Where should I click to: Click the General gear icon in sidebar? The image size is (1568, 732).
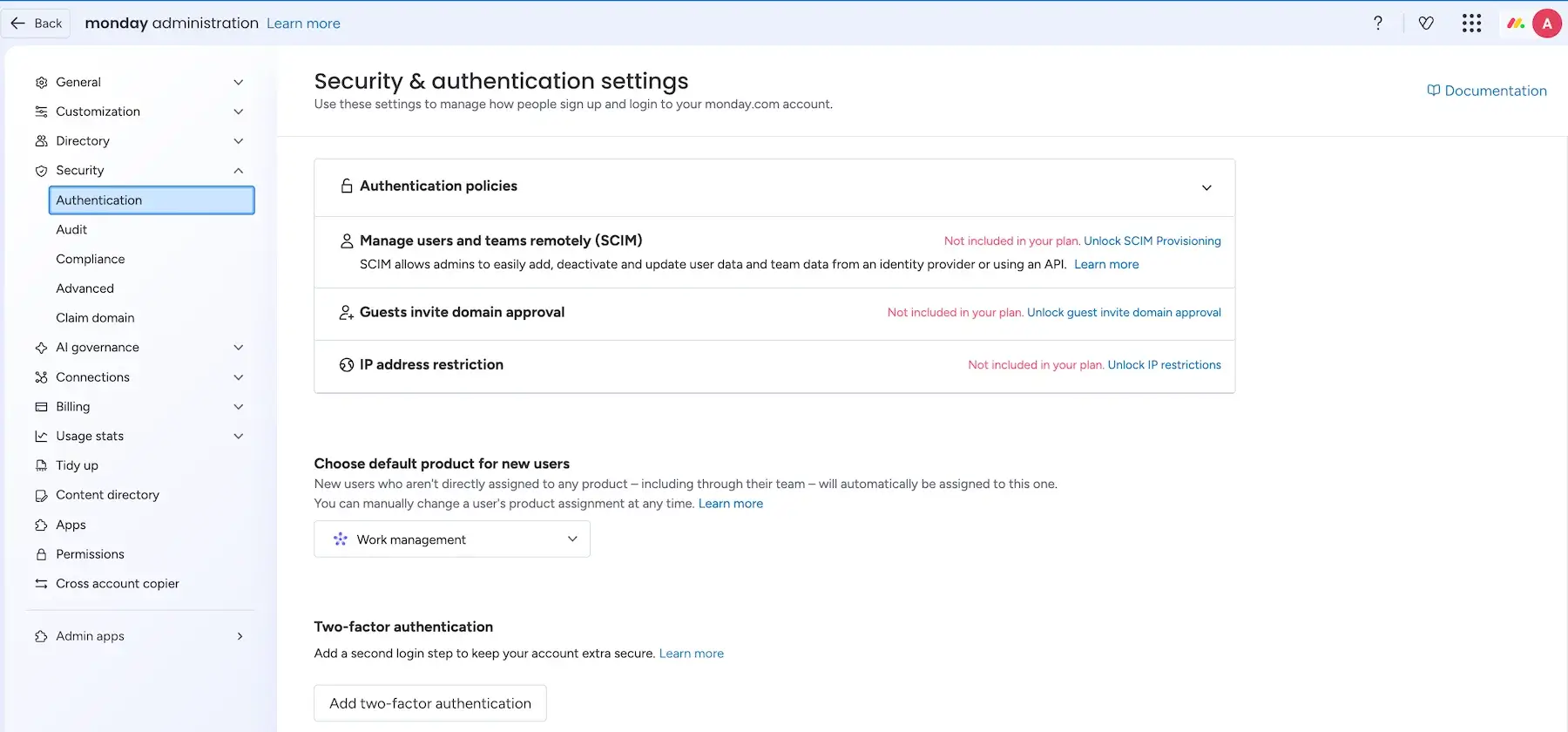click(x=41, y=83)
